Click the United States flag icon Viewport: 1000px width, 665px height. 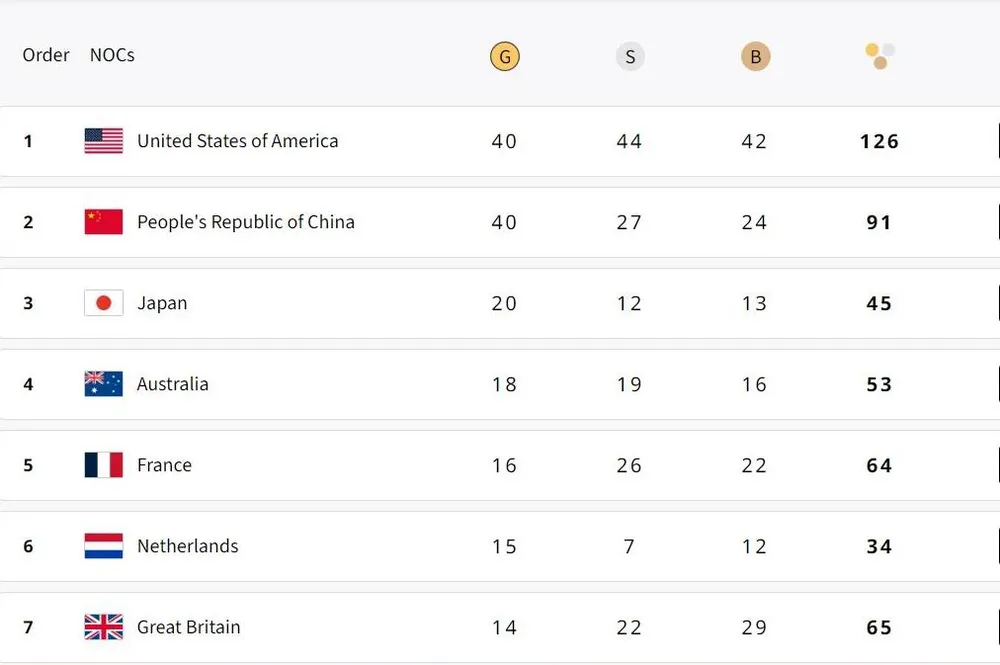pyautogui.click(x=104, y=141)
